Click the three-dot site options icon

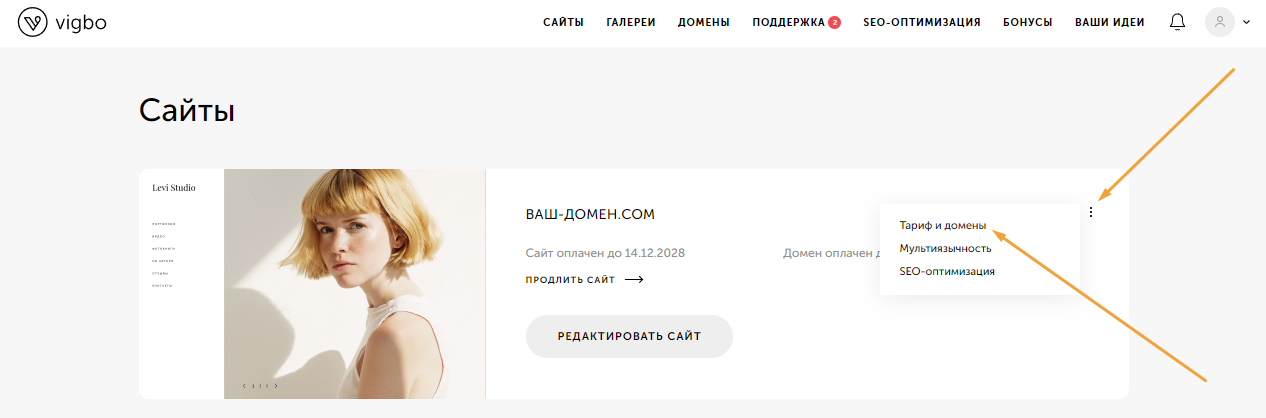pos(1091,211)
